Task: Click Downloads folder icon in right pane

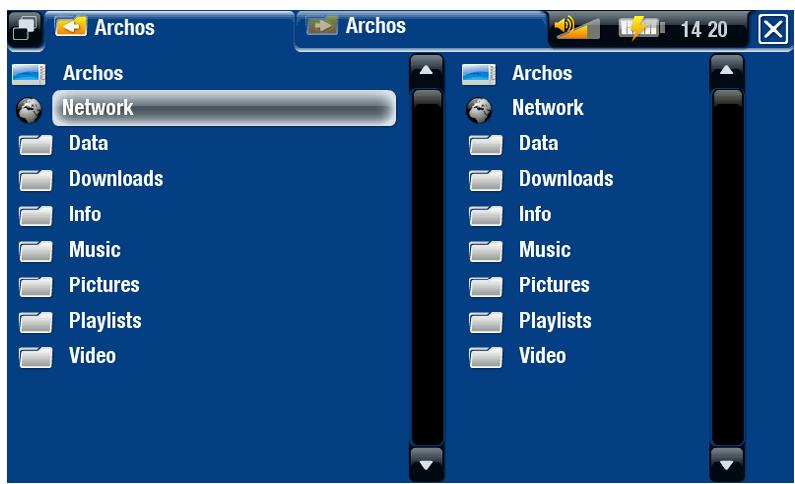Action: 486,180
